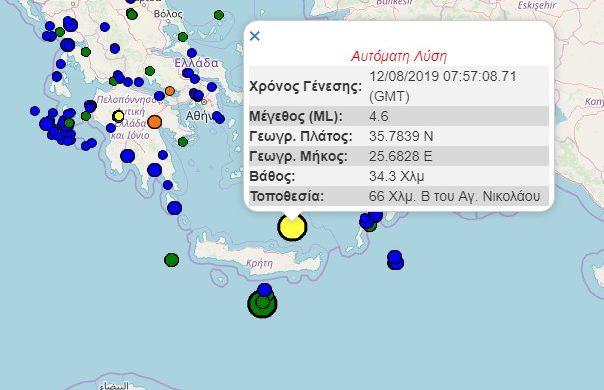
Task: Select the small orange marker near Corinth
Action: (169, 91)
